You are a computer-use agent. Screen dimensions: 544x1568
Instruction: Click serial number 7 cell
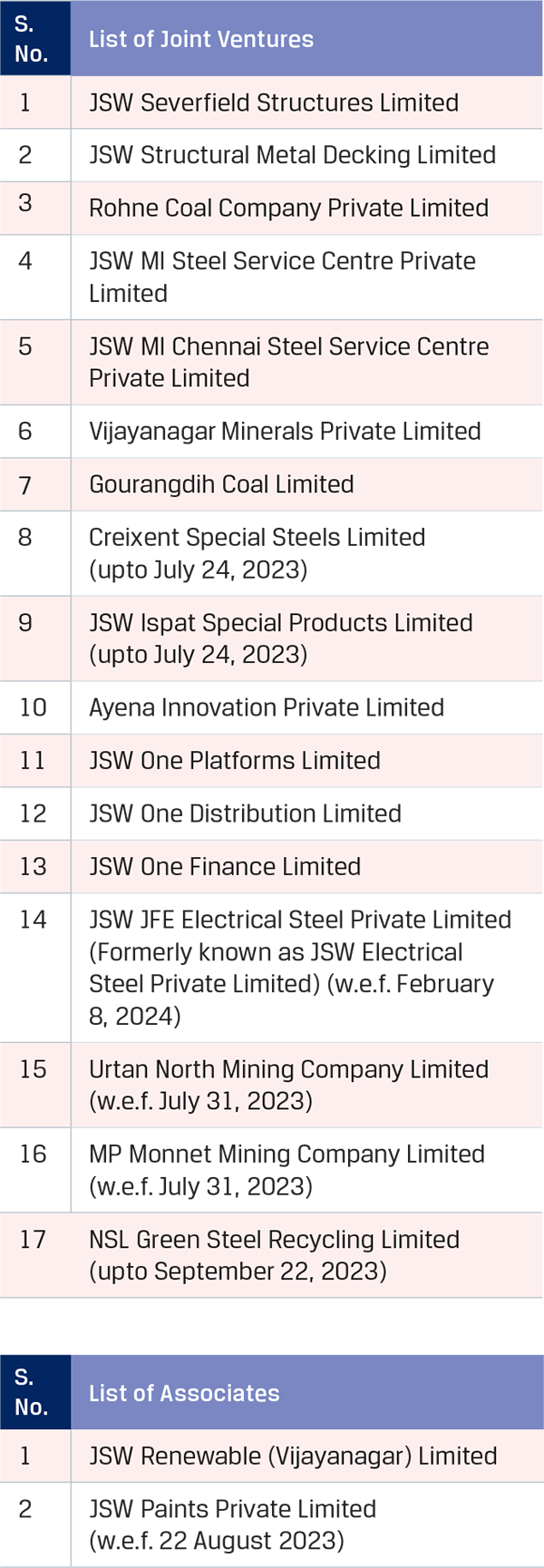tap(25, 485)
